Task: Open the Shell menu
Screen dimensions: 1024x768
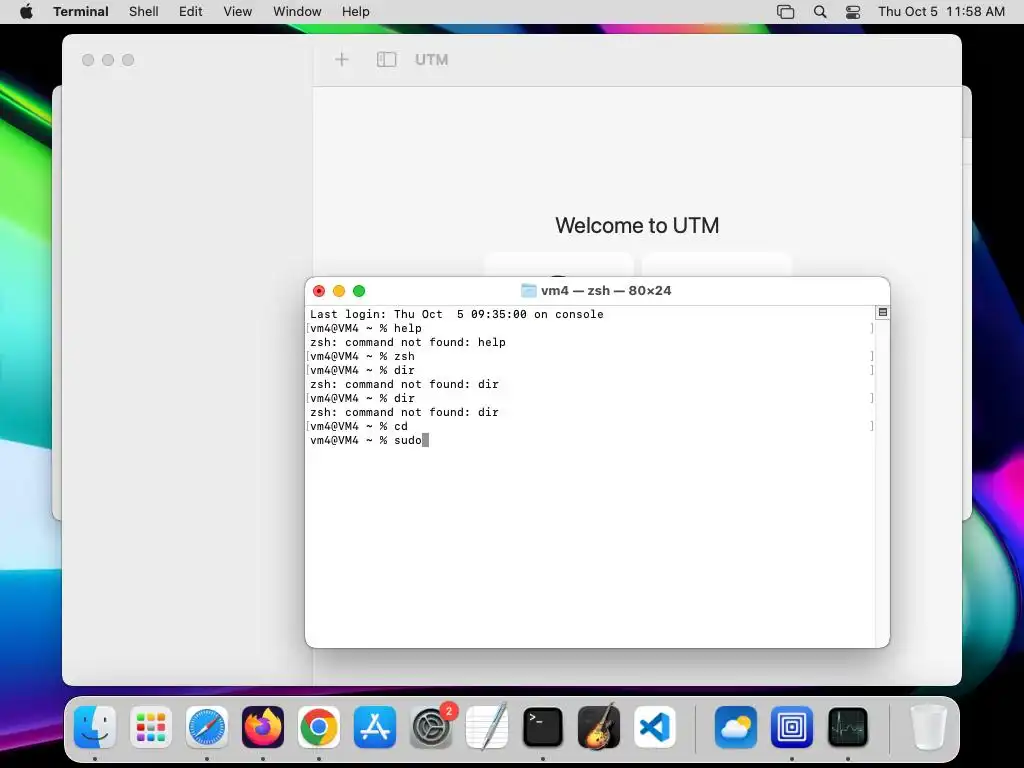Action: pos(144,11)
